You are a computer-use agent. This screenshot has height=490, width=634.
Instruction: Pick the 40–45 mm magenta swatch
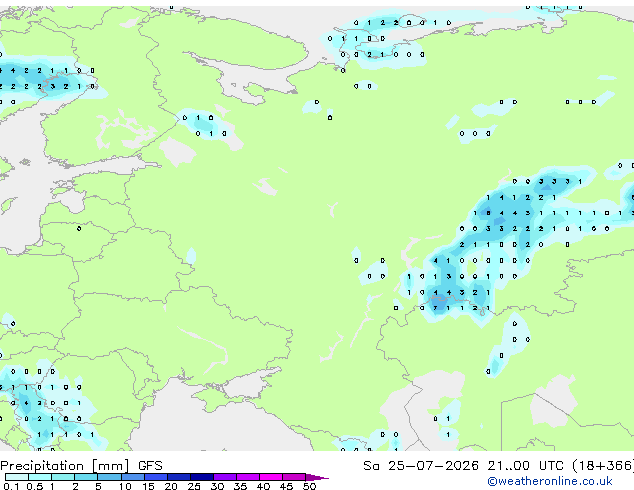271,477
